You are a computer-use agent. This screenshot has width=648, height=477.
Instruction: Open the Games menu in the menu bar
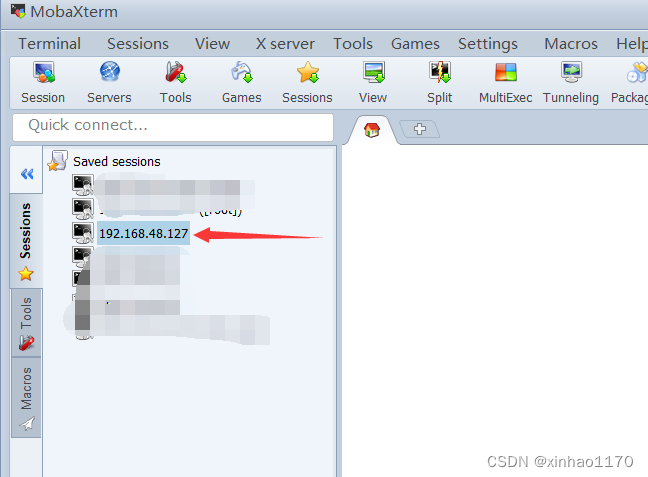pyautogui.click(x=415, y=44)
